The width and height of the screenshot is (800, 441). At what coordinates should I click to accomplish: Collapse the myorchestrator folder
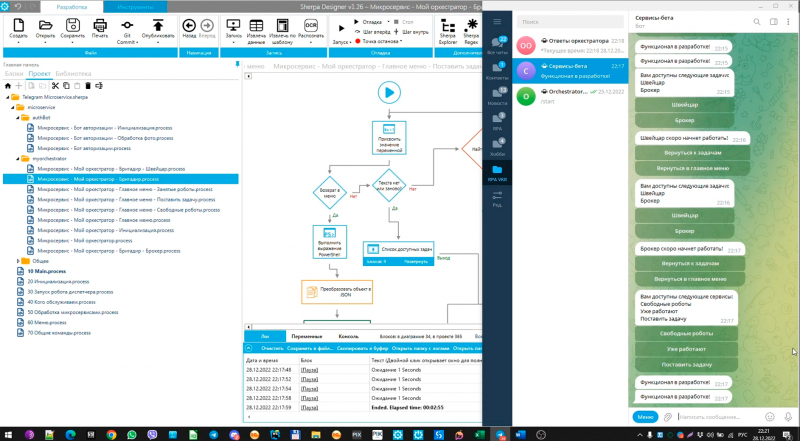17,159
